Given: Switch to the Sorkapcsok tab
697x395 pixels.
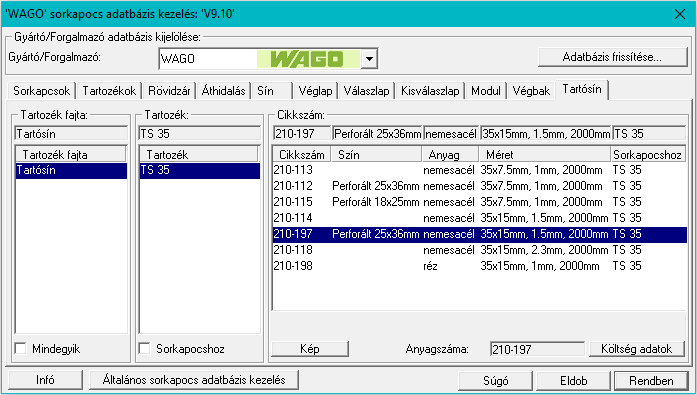Looking at the screenshot, I should tap(41, 91).
